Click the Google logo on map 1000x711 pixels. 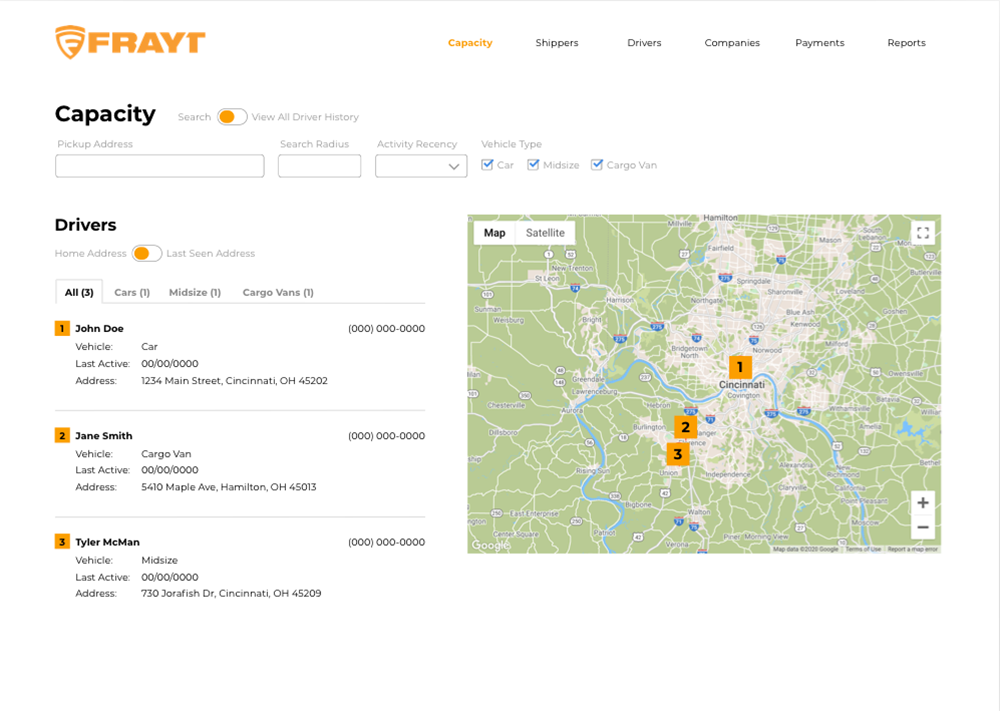pos(490,545)
